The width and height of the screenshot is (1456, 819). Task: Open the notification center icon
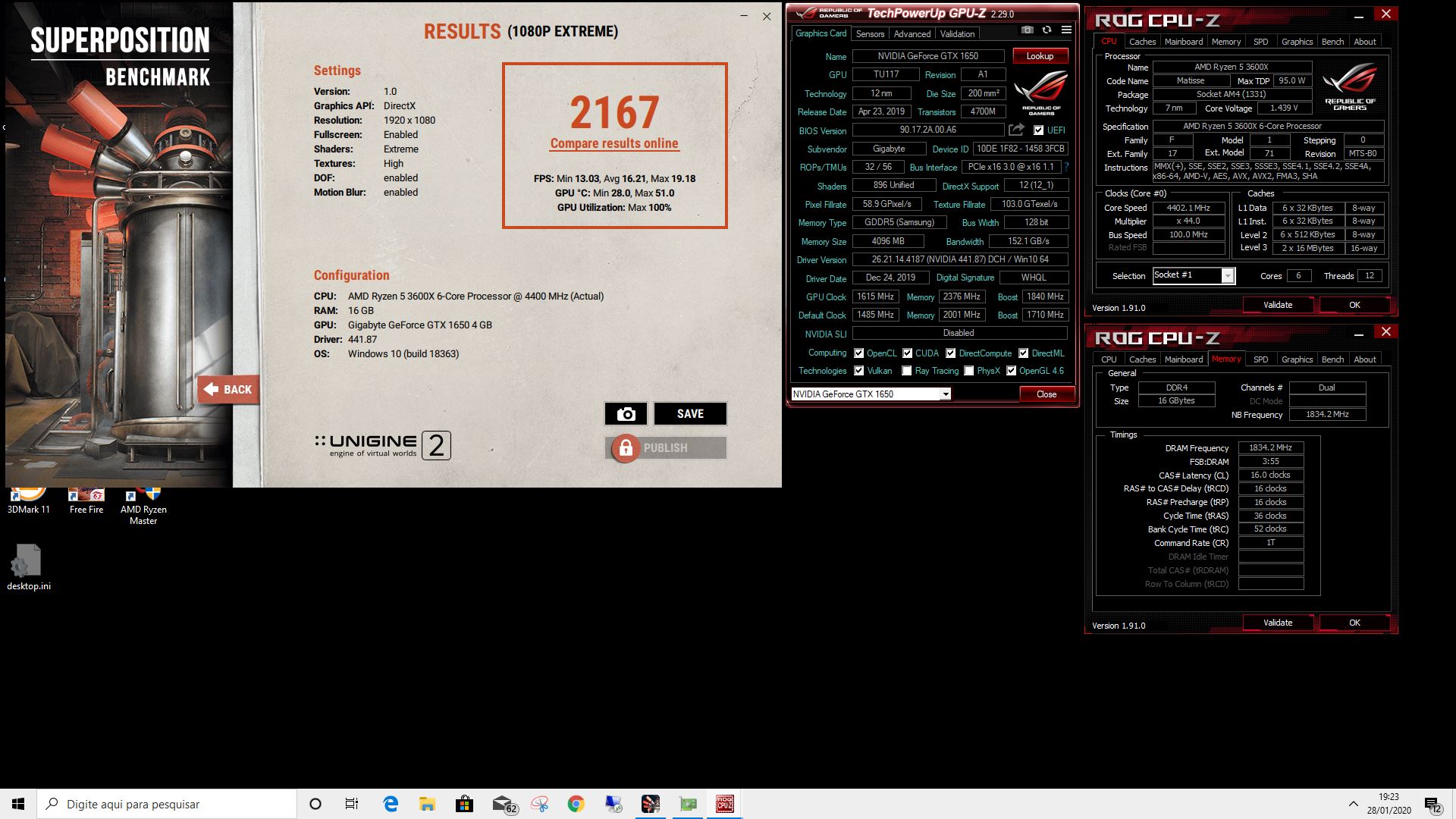(x=1432, y=804)
